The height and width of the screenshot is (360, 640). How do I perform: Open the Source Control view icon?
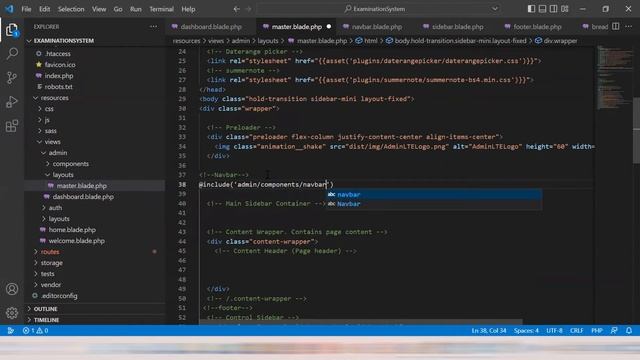[x=12, y=78]
